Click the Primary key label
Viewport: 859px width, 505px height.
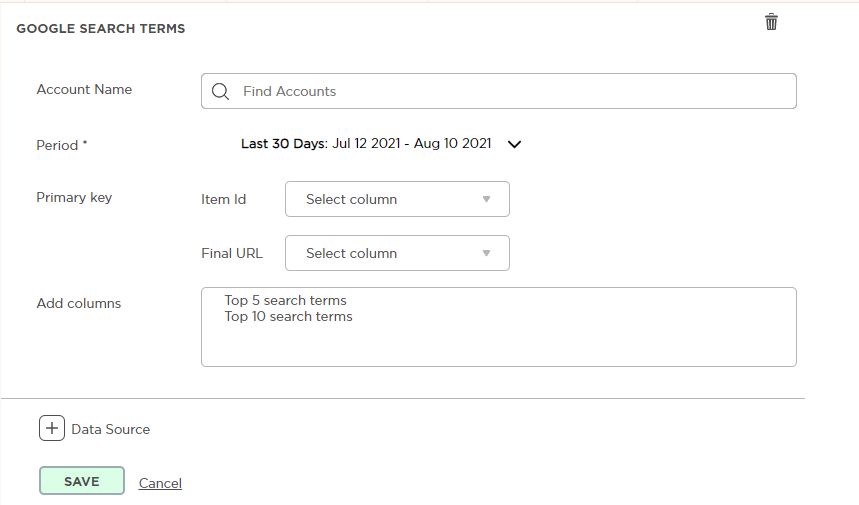[x=74, y=197]
